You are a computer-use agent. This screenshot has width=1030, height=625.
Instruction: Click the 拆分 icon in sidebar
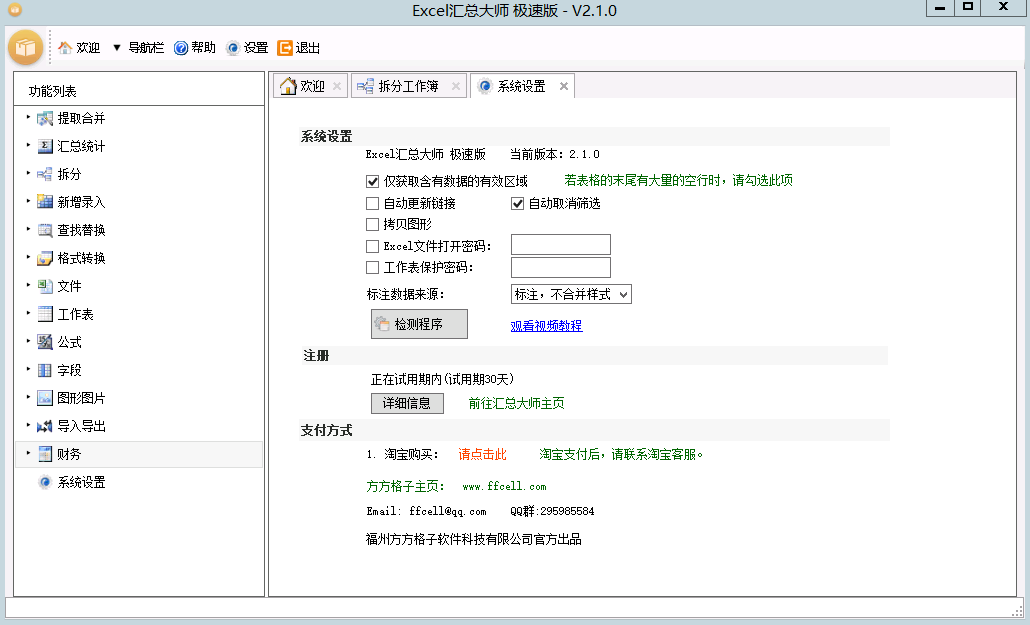click(45, 174)
